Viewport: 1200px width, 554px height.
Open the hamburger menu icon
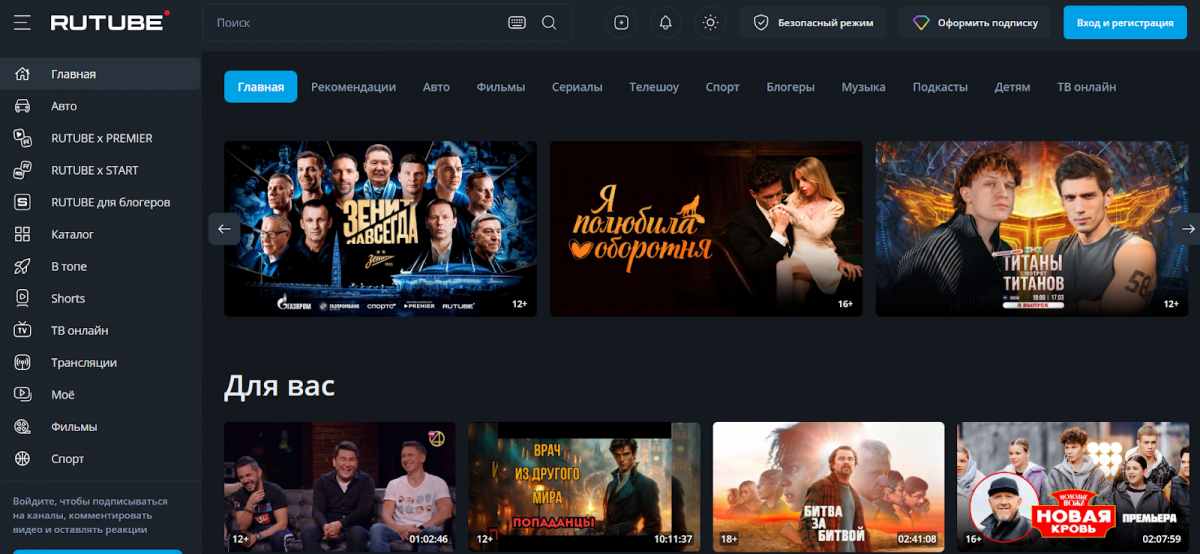pyautogui.click(x=22, y=22)
